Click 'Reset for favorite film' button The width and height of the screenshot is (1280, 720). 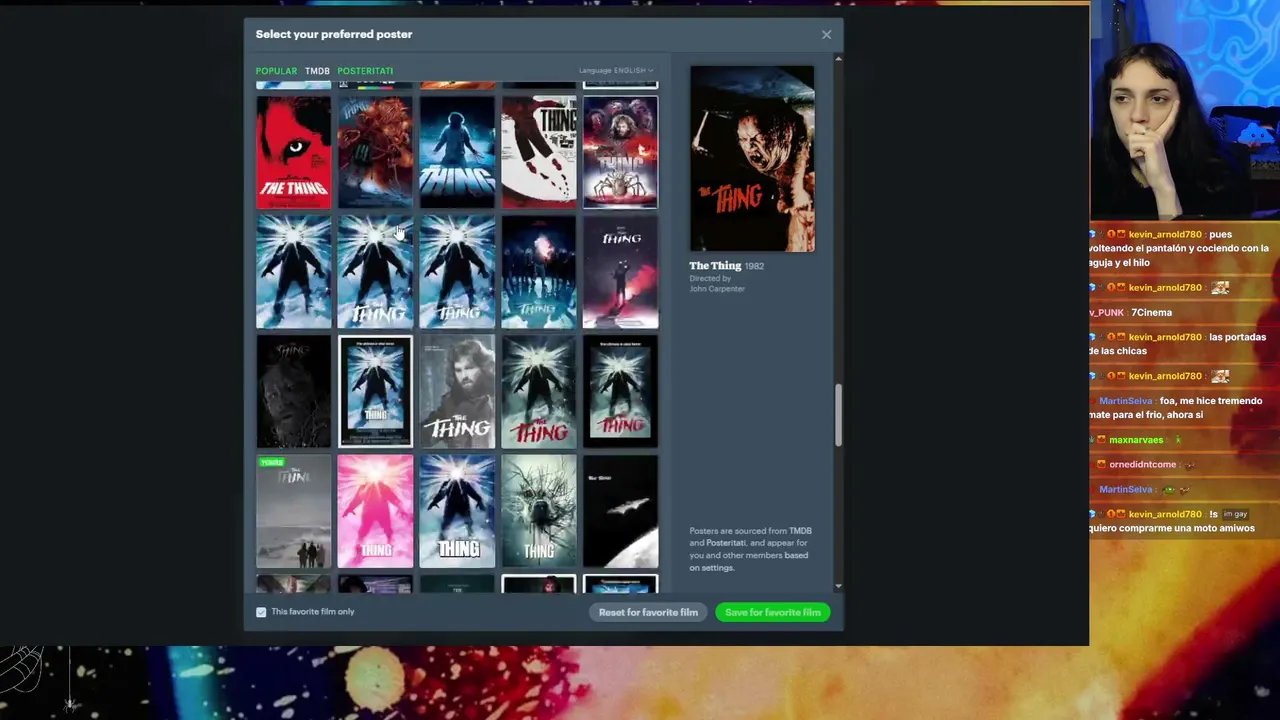point(648,612)
